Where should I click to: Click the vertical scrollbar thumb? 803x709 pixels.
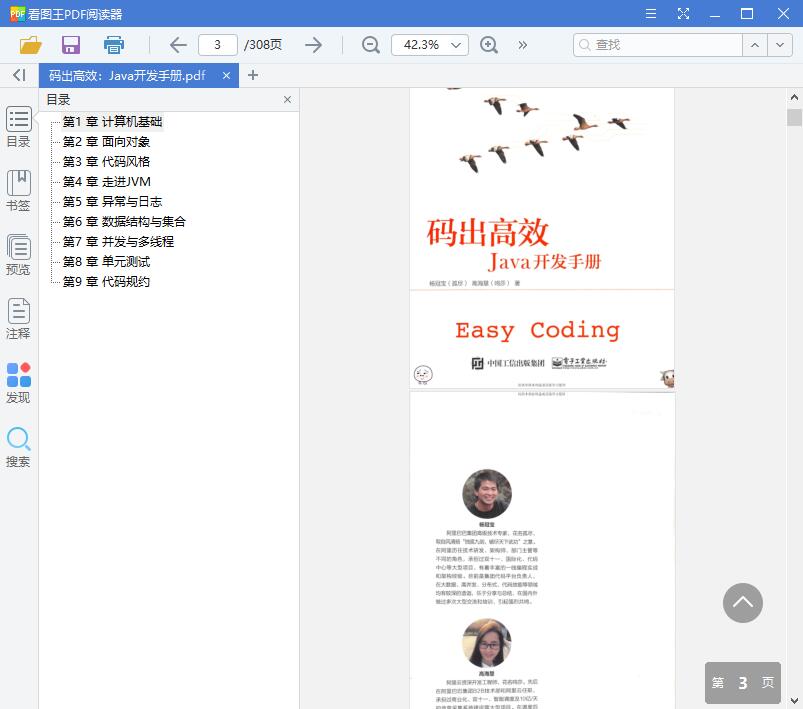coord(794,117)
